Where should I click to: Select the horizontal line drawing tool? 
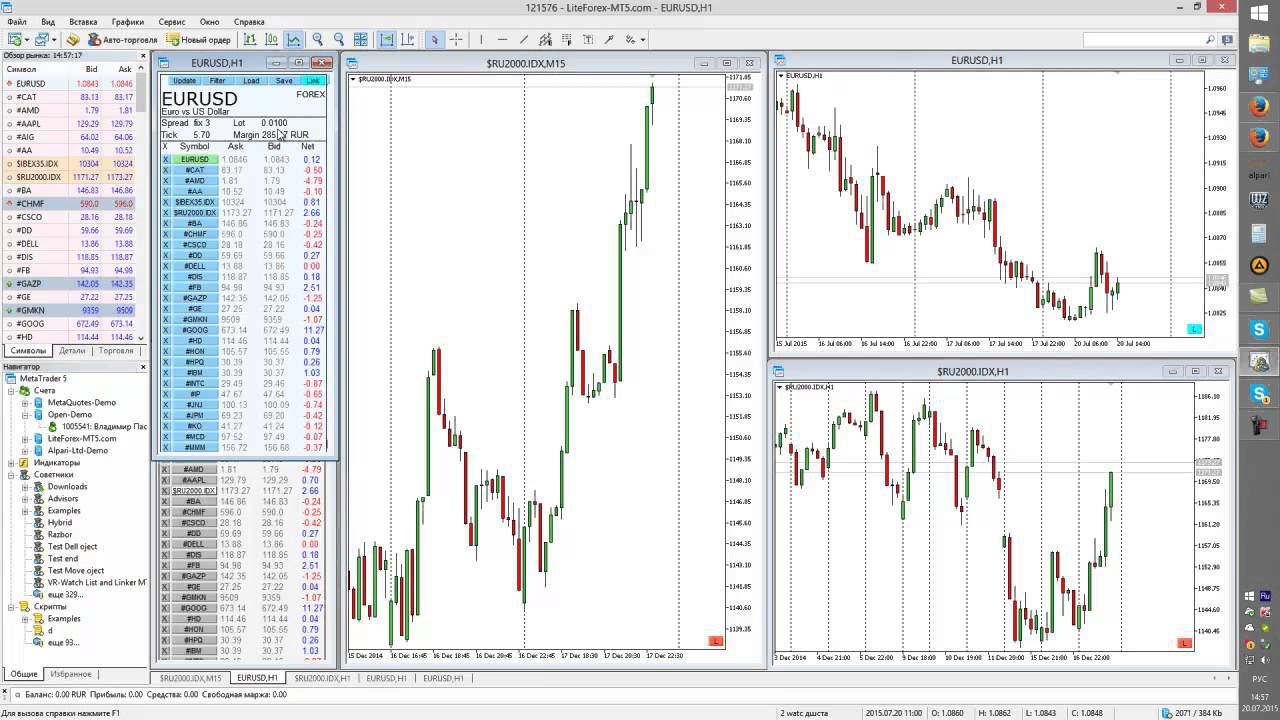502,39
